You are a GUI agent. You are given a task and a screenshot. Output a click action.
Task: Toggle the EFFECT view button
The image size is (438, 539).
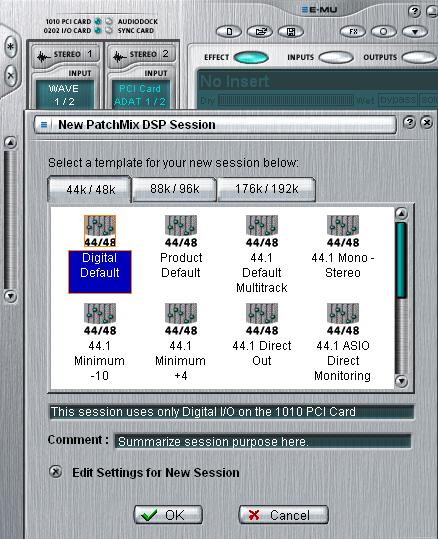click(x=251, y=57)
